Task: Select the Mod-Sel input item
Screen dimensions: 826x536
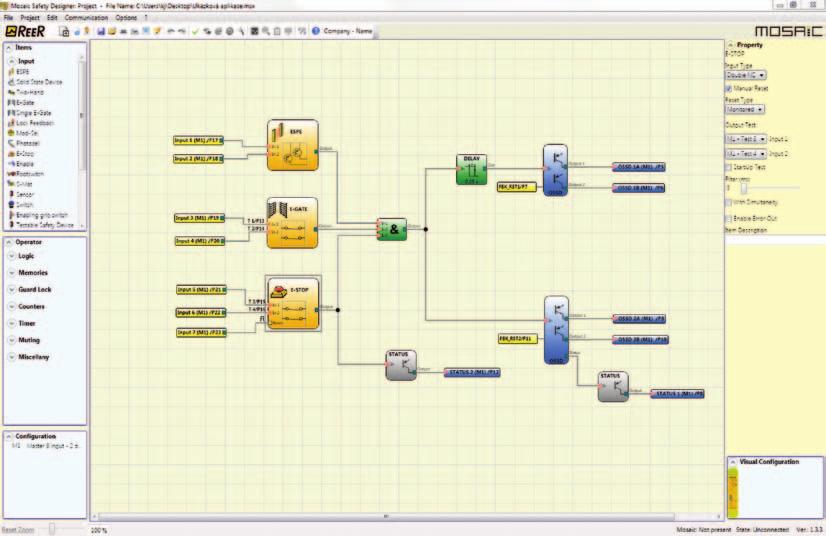Action: (23, 133)
